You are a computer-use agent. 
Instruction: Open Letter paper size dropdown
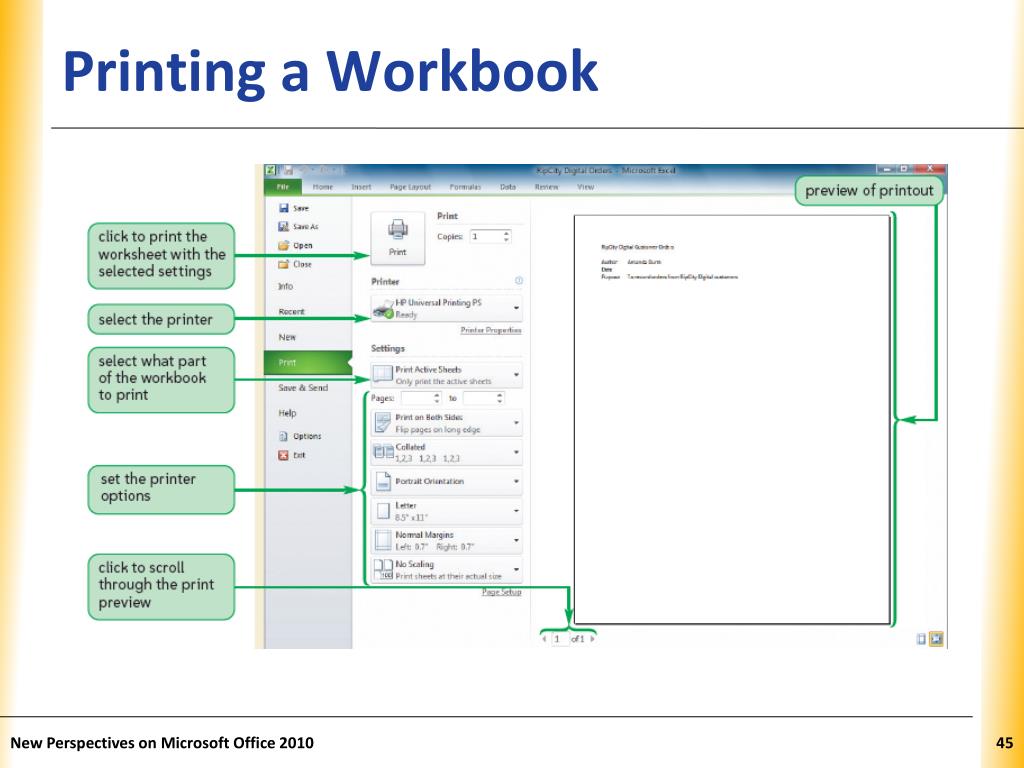pyautogui.click(x=447, y=511)
